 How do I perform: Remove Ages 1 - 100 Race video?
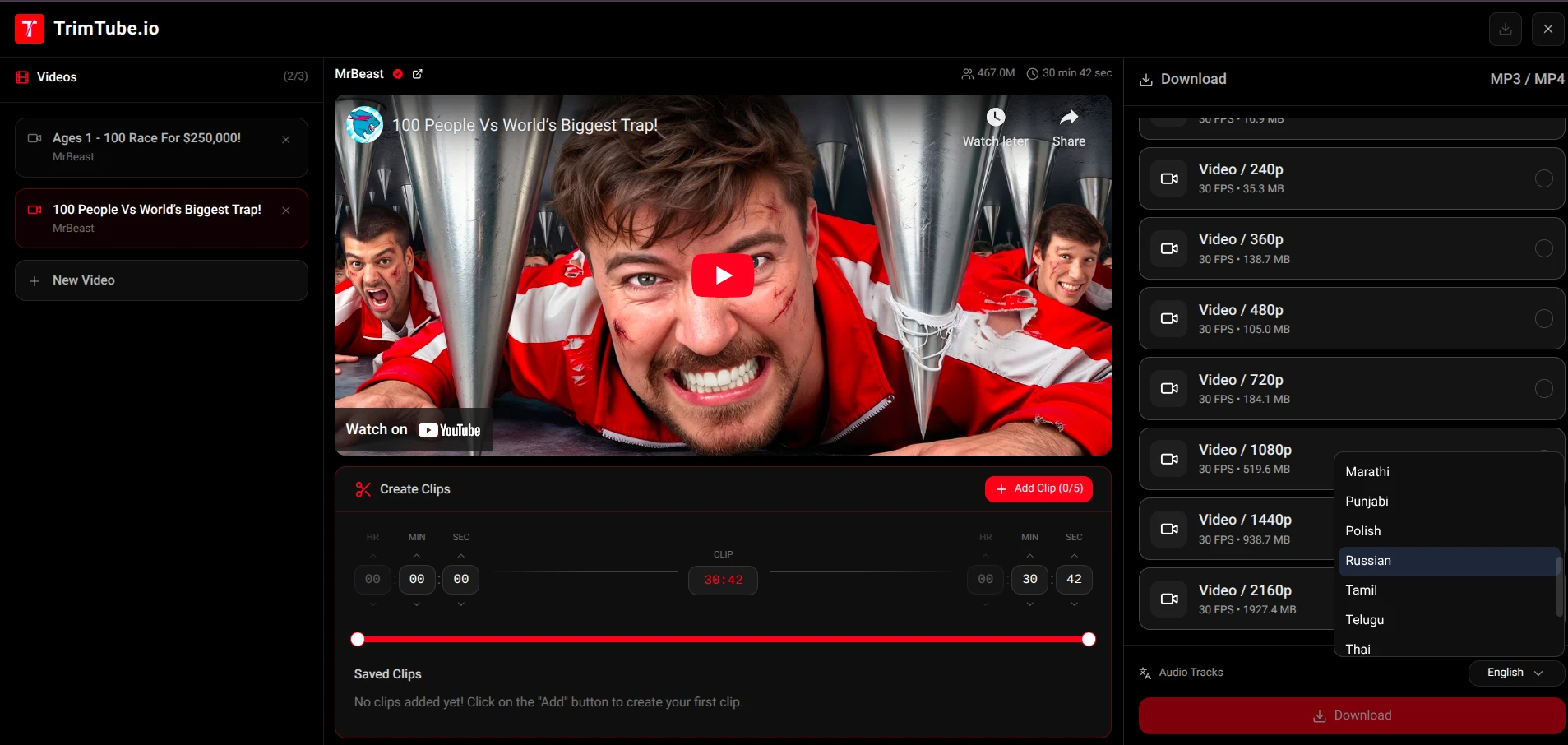[286, 140]
